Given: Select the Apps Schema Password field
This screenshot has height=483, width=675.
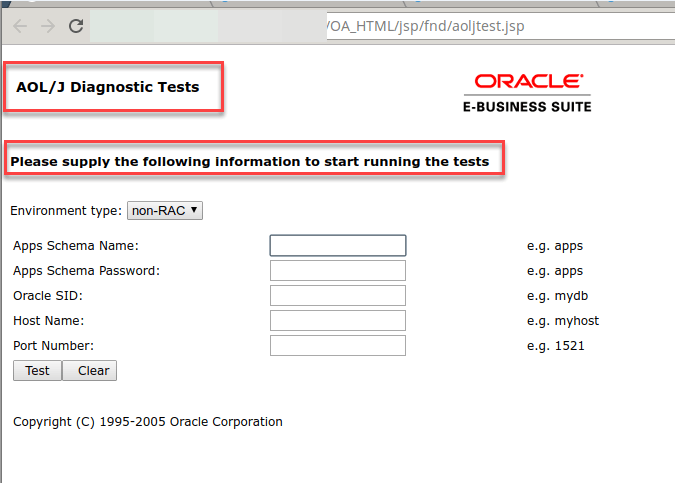Looking at the screenshot, I should [x=337, y=271].
